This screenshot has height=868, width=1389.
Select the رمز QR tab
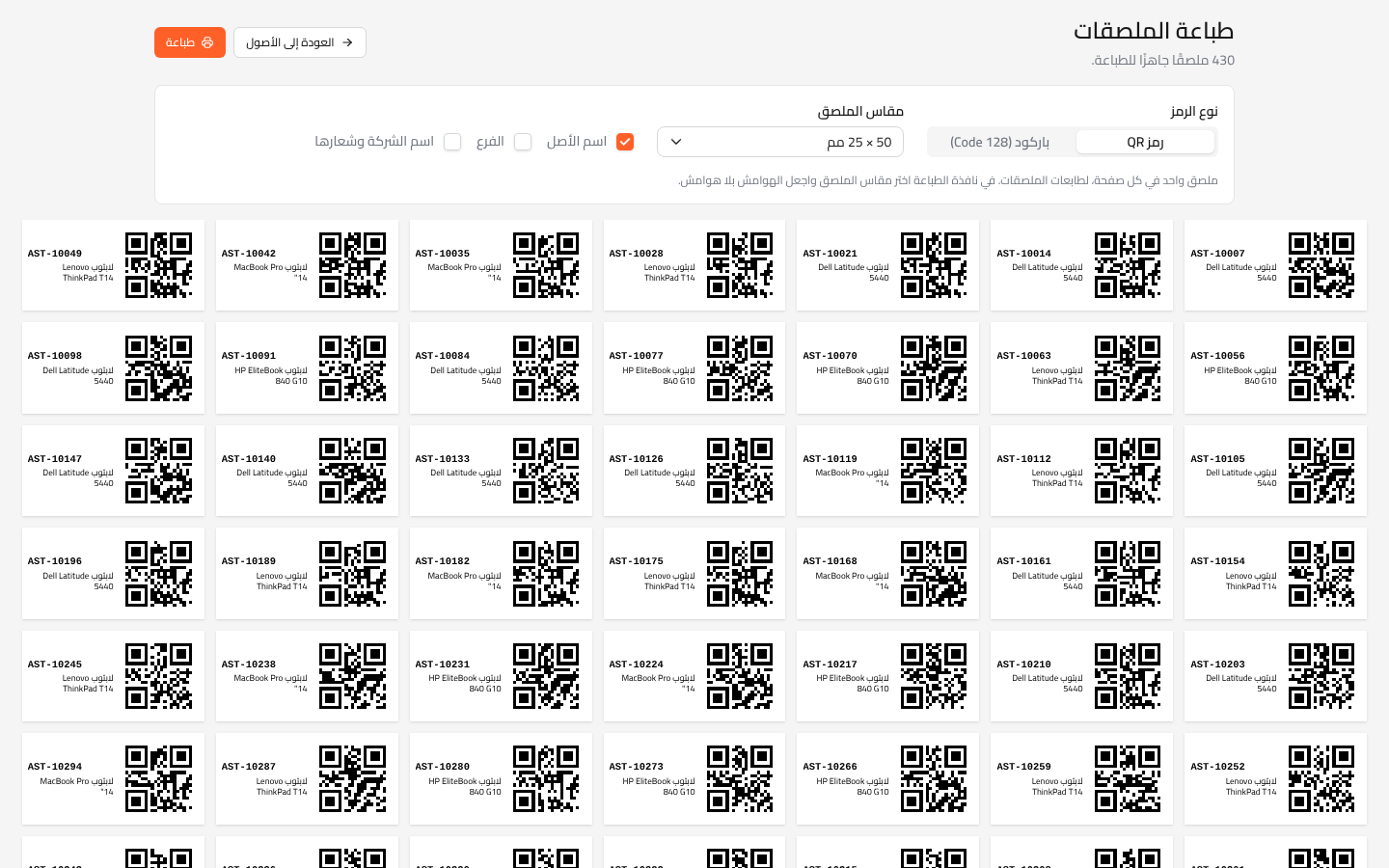coord(1145,142)
